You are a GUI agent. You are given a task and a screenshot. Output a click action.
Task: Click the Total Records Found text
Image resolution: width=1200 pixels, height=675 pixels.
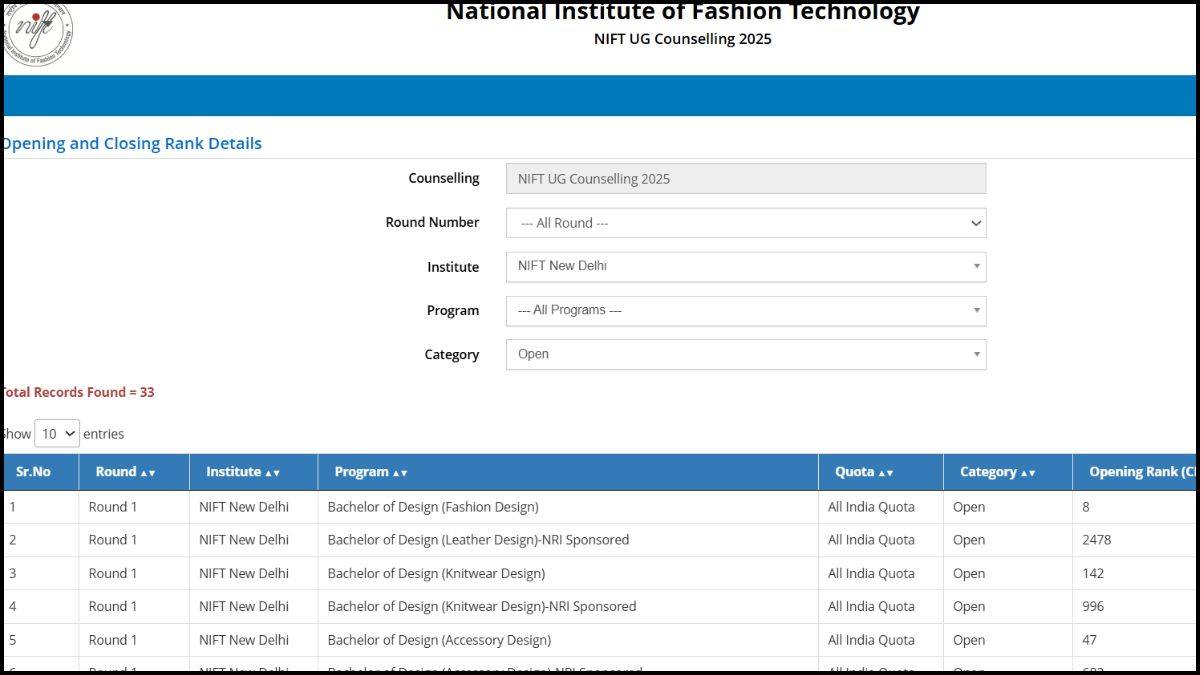77,392
